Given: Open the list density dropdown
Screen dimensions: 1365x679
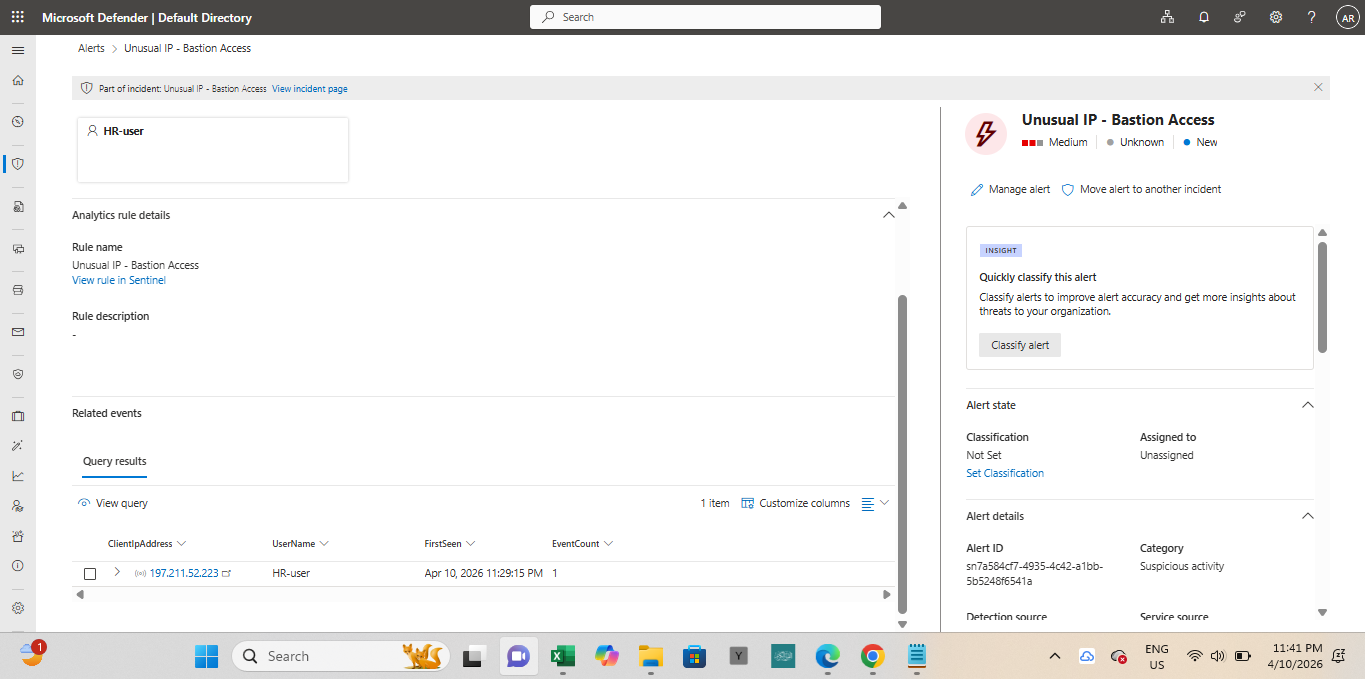Looking at the screenshot, I should 875,503.
